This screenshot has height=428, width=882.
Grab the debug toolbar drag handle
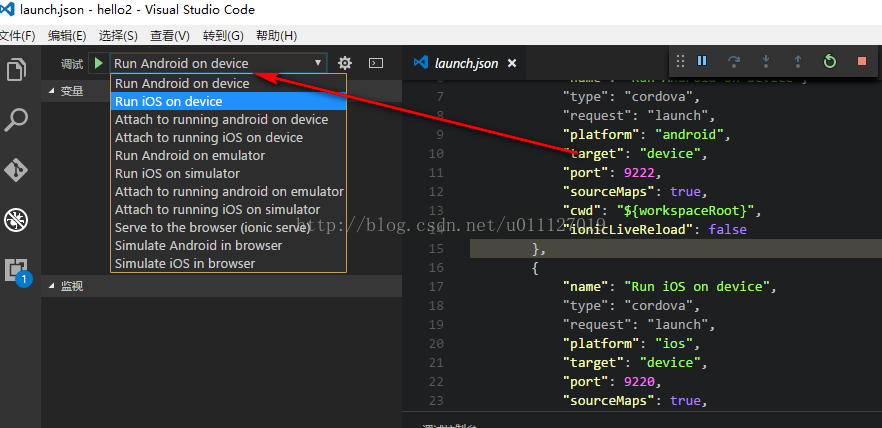pyautogui.click(x=681, y=61)
